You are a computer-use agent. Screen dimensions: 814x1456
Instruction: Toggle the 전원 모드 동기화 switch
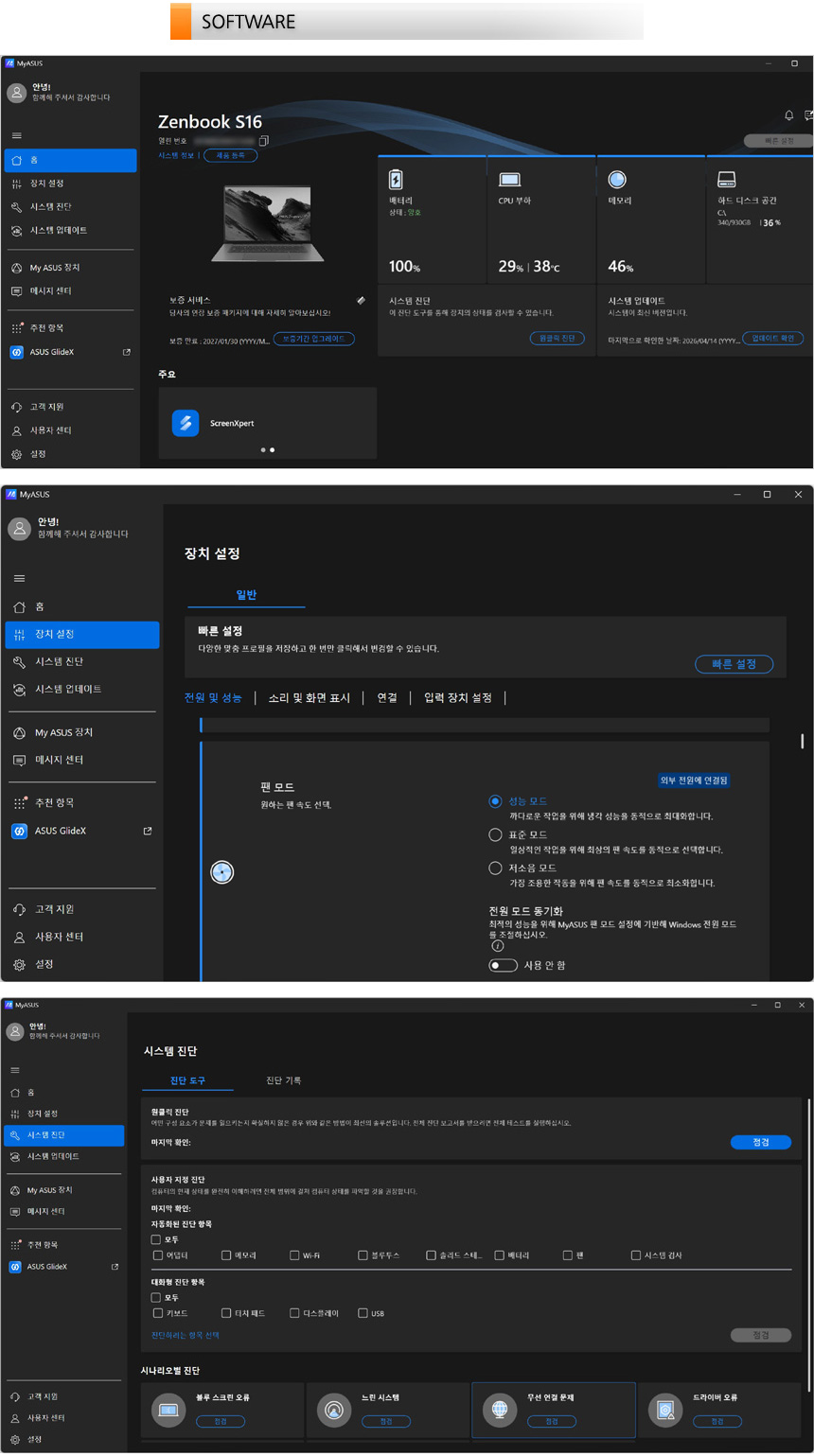[503, 966]
